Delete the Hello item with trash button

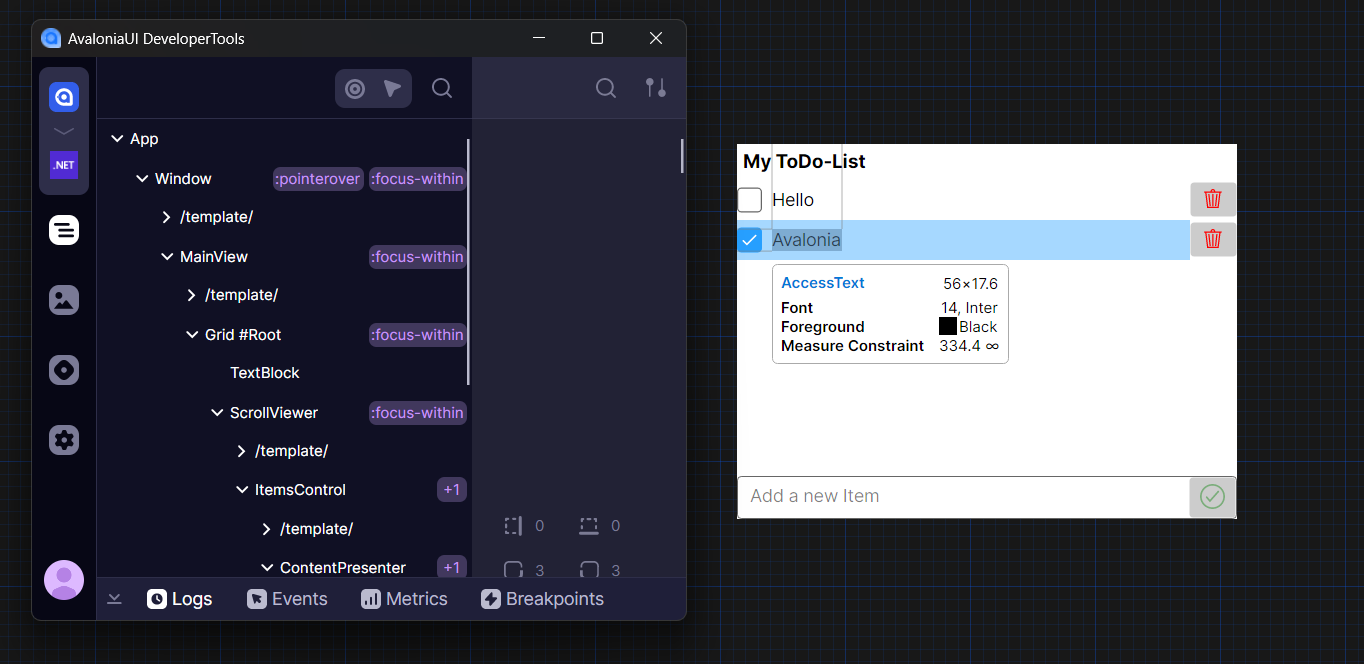point(1212,199)
